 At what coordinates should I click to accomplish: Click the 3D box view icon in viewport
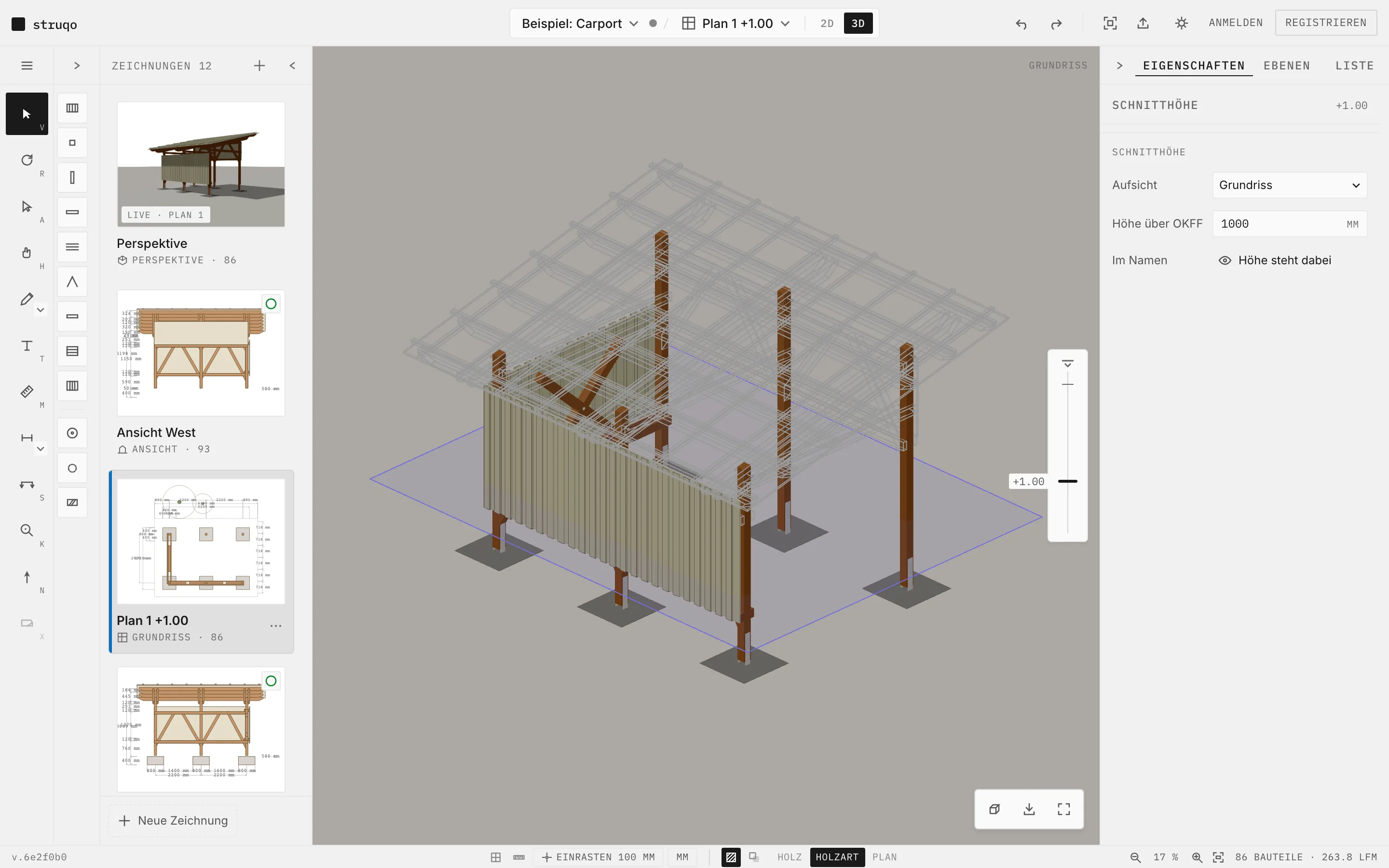[994, 809]
